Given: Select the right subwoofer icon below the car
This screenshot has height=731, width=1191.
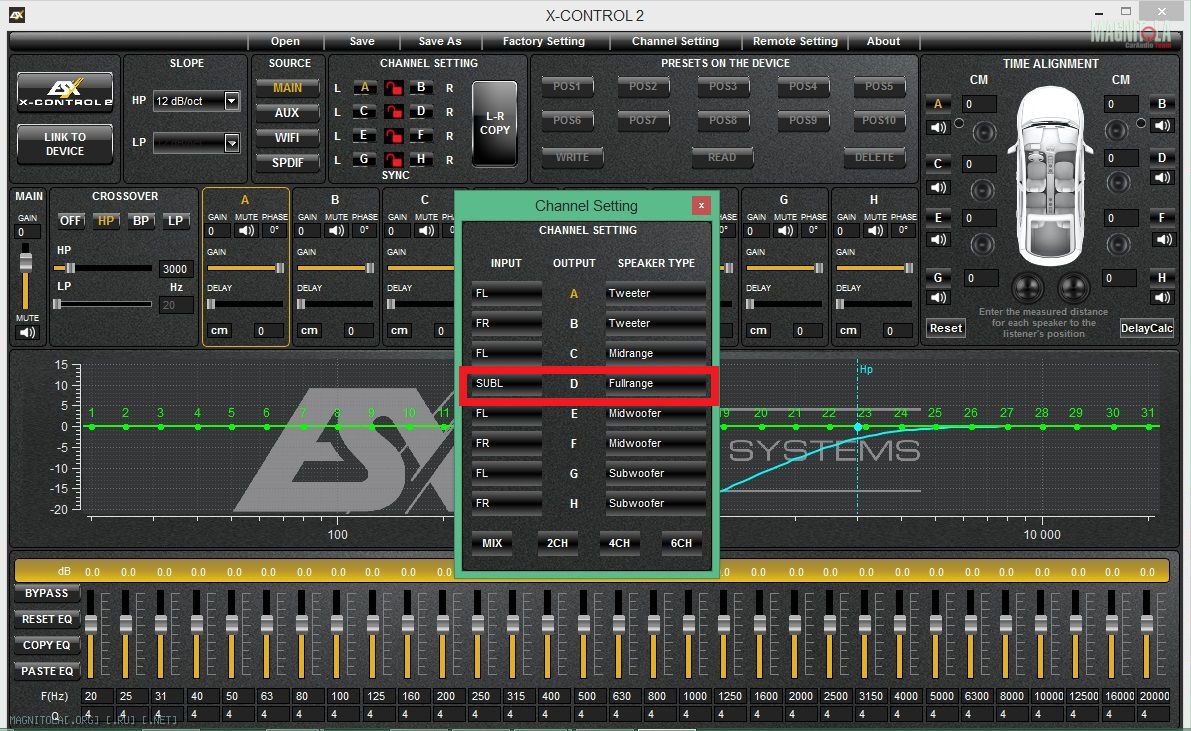Looking at the screenshot, I should (1073, 288).
